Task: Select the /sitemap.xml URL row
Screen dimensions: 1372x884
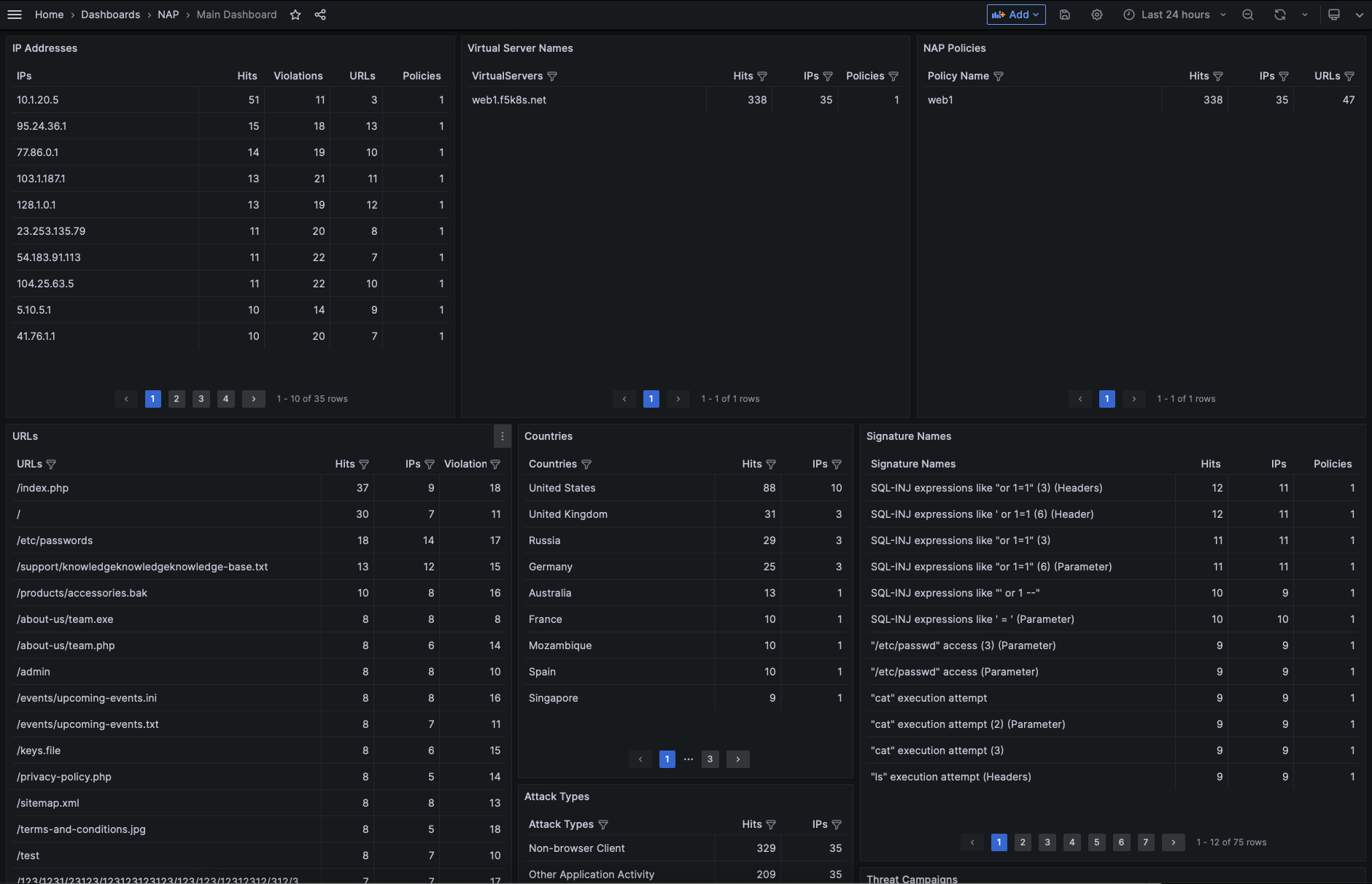Action: [x=259, y=803]
